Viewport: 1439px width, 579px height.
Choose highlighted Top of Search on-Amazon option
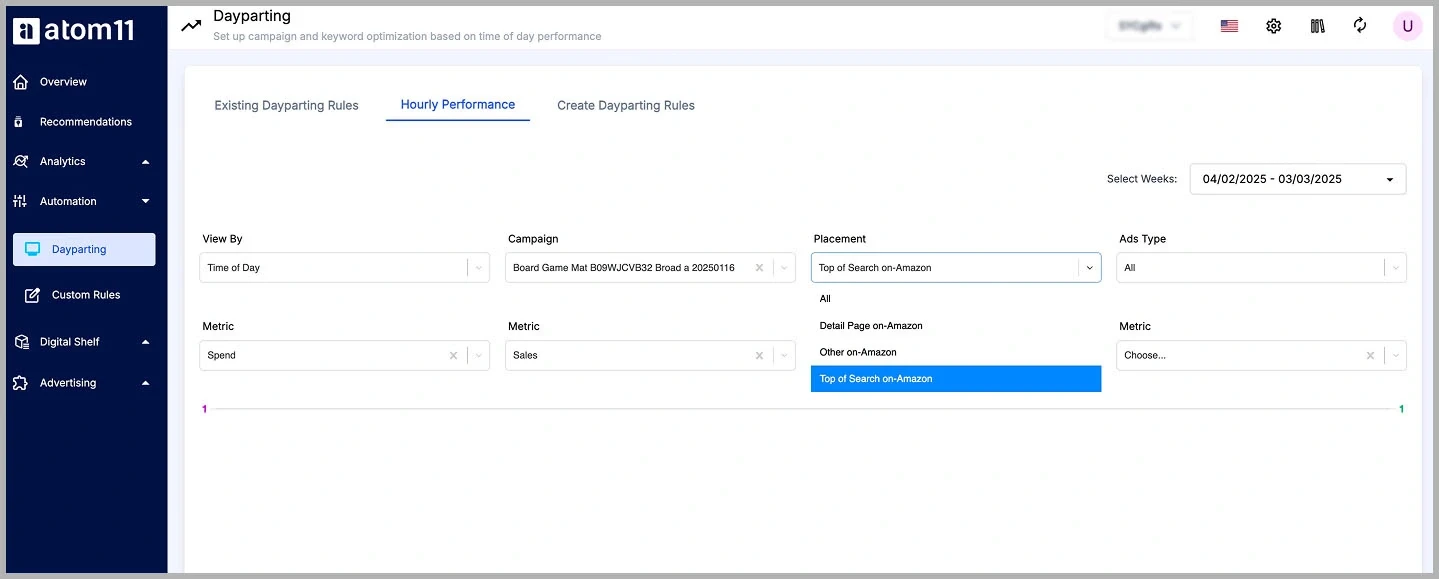click(956, 379)
